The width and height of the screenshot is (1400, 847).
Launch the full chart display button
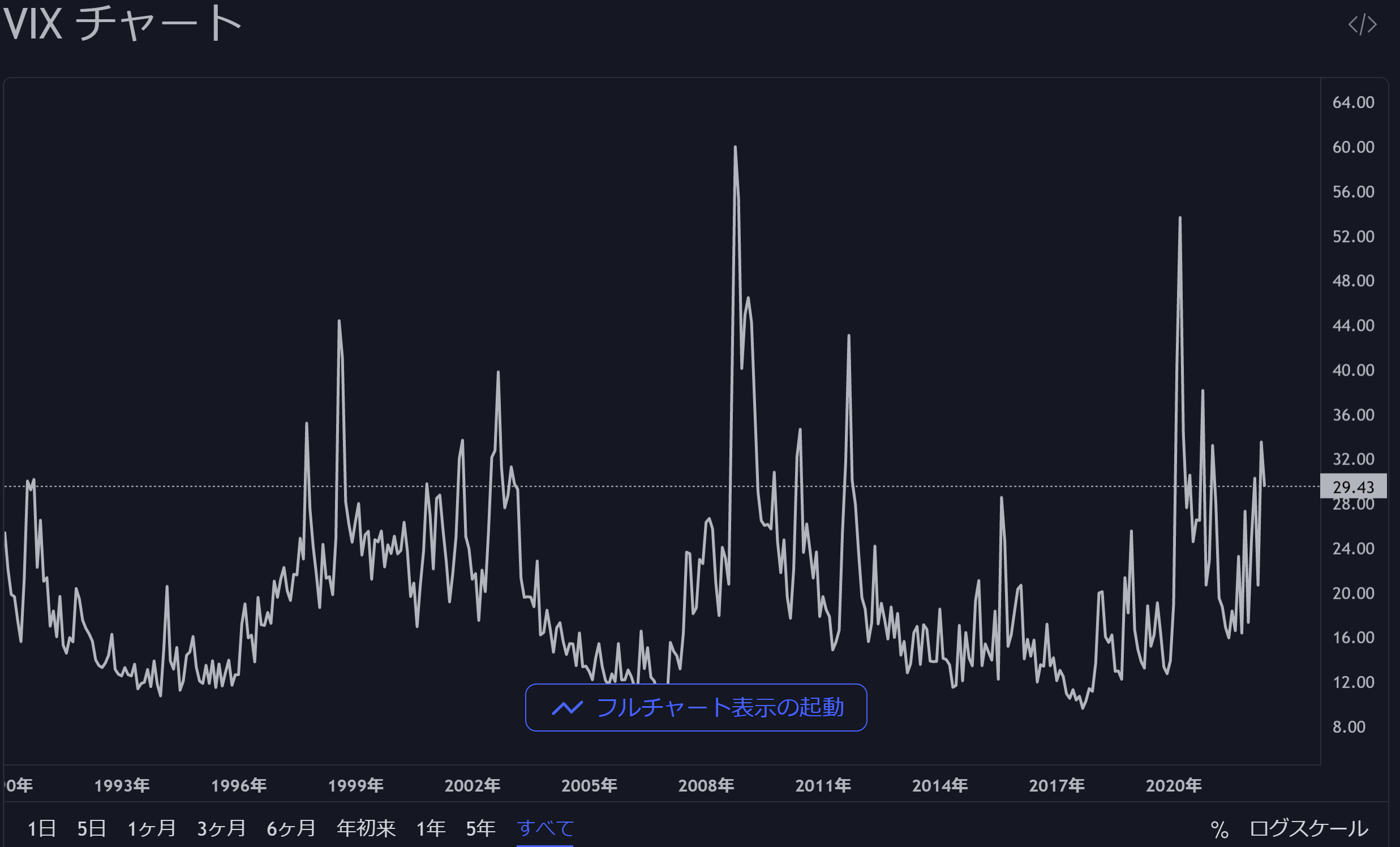[x=696, y=707]
